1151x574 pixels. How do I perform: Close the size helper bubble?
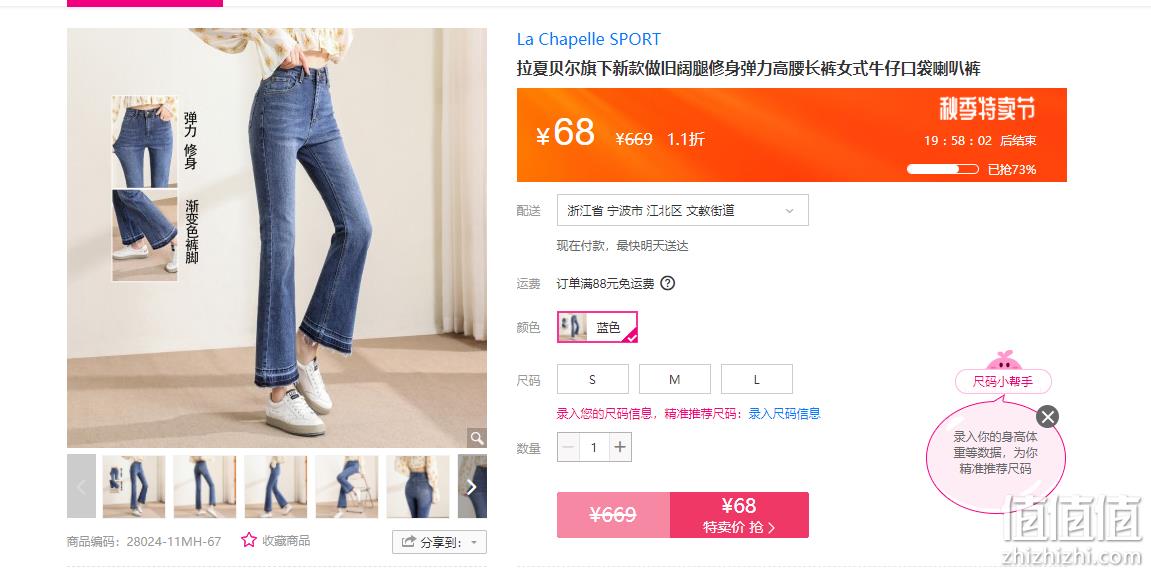click(1047, 417)
